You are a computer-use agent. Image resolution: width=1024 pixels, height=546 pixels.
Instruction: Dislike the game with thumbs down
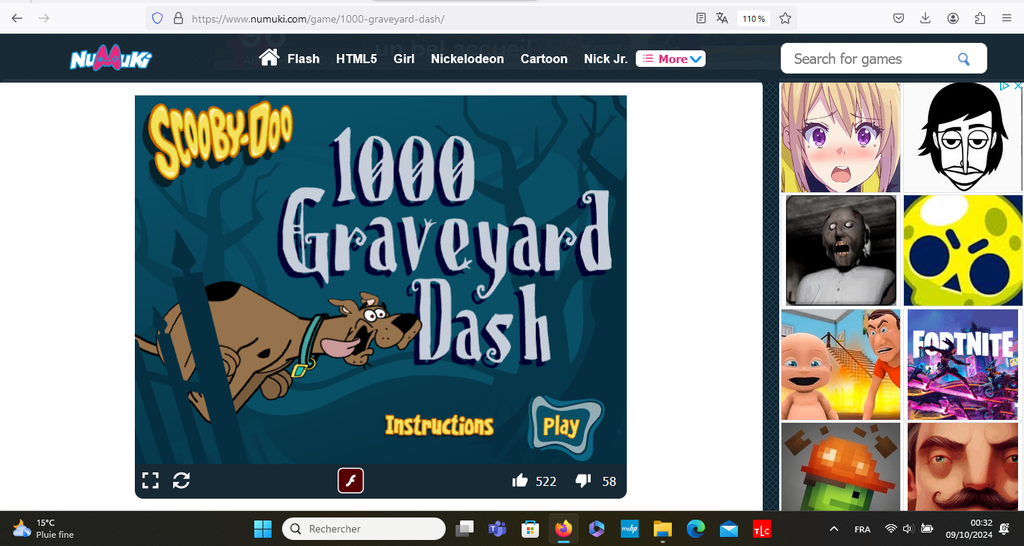coord(583,481)
